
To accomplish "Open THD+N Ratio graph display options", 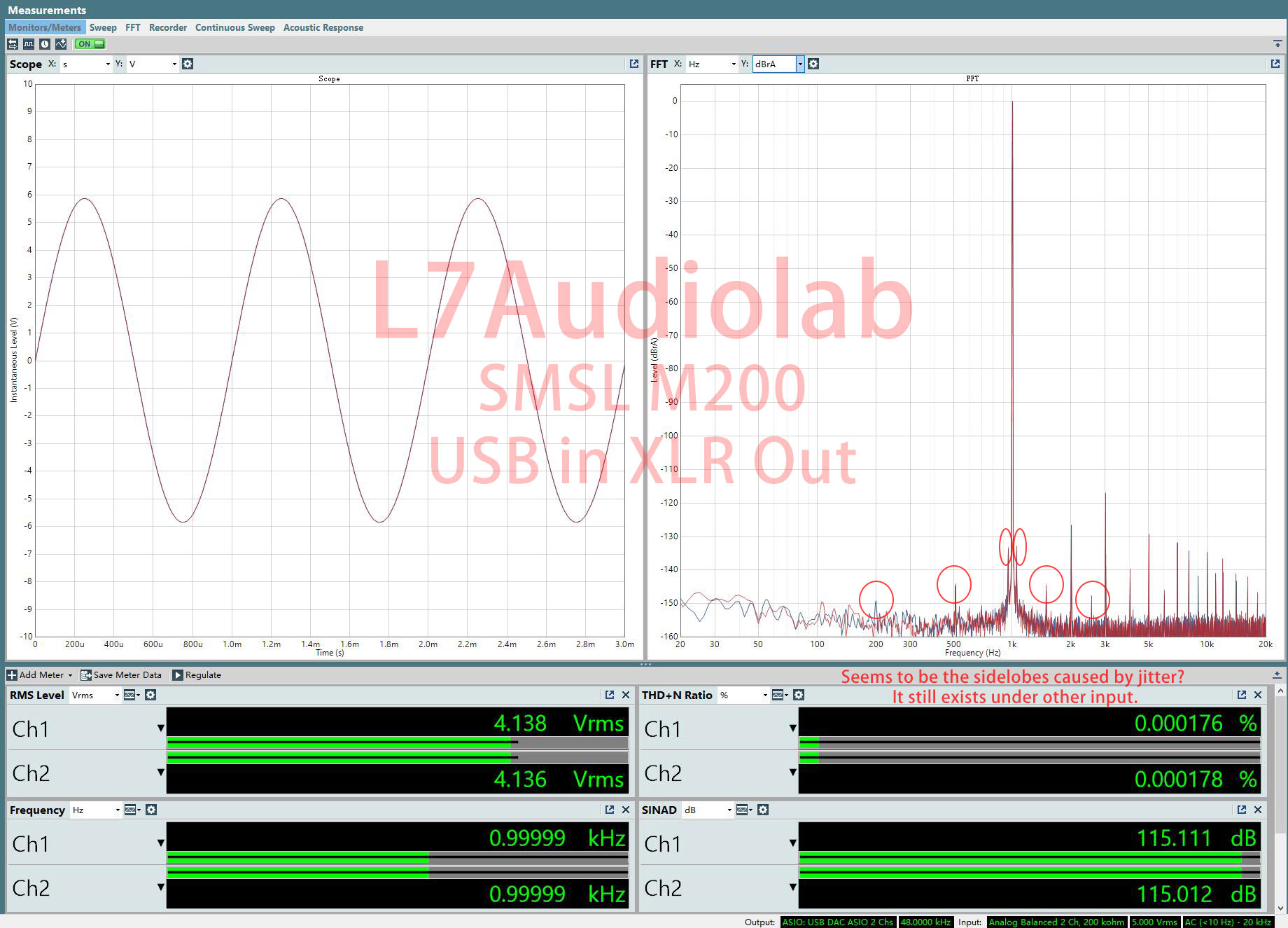I will [x=780, y=695].
